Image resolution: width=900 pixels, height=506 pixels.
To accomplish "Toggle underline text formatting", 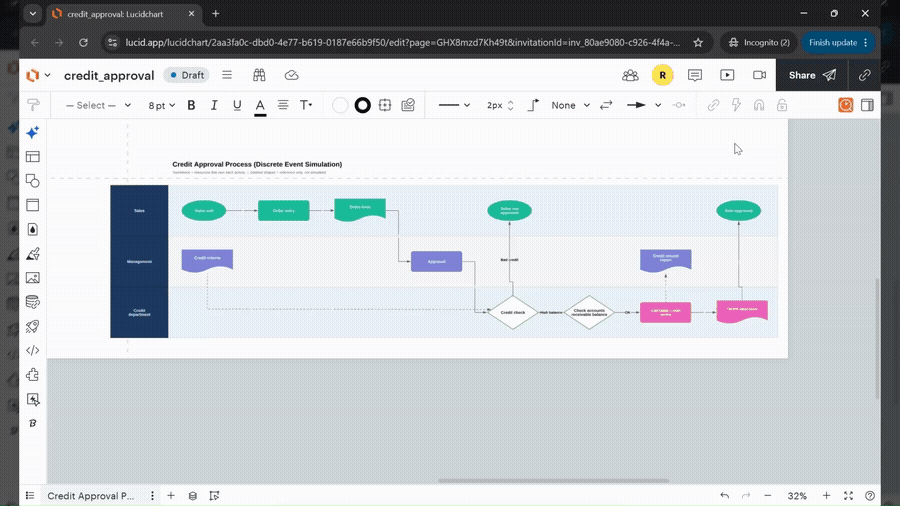I will pyautogui.click(x=237, y=105).
